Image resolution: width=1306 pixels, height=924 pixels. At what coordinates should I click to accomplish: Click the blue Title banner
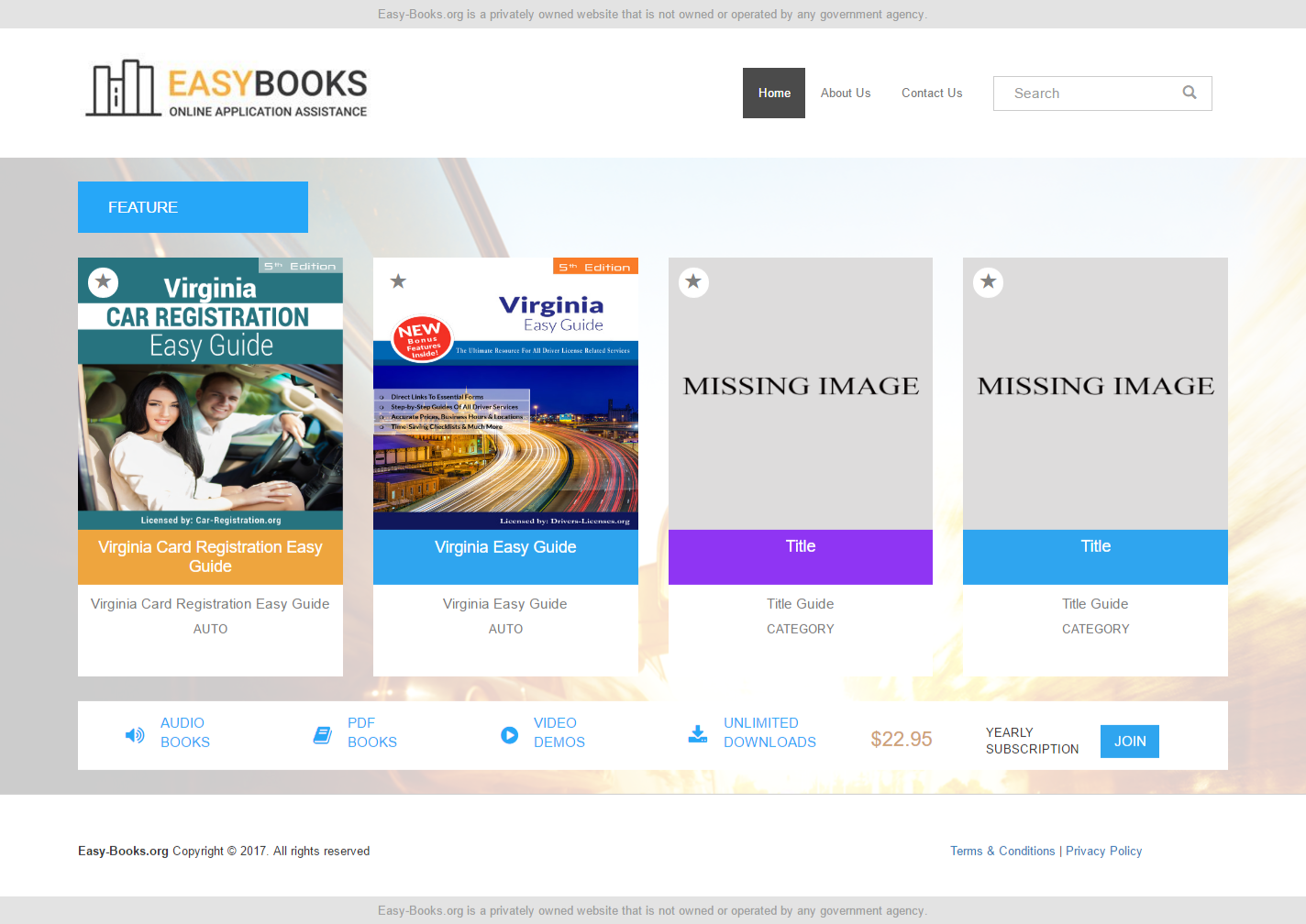coord(1095,556)
